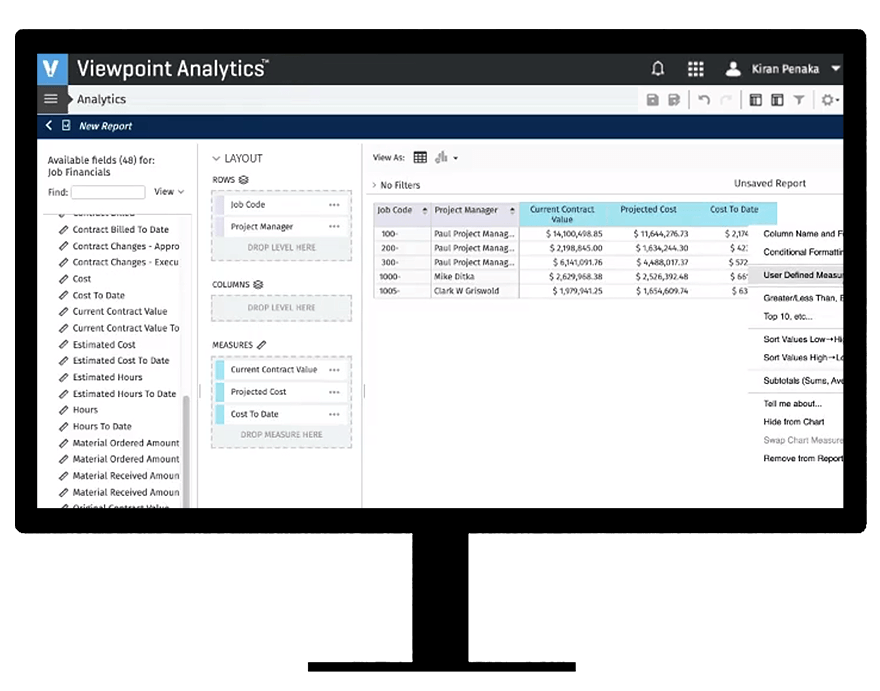Open the chart type dropdown arrow
Screen dimensions: 880x691
coord(455,158)
